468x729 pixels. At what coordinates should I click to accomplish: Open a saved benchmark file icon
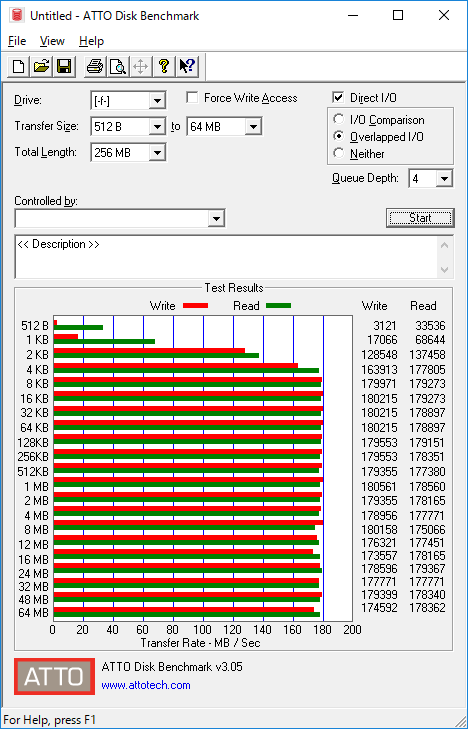pos(41,66)
